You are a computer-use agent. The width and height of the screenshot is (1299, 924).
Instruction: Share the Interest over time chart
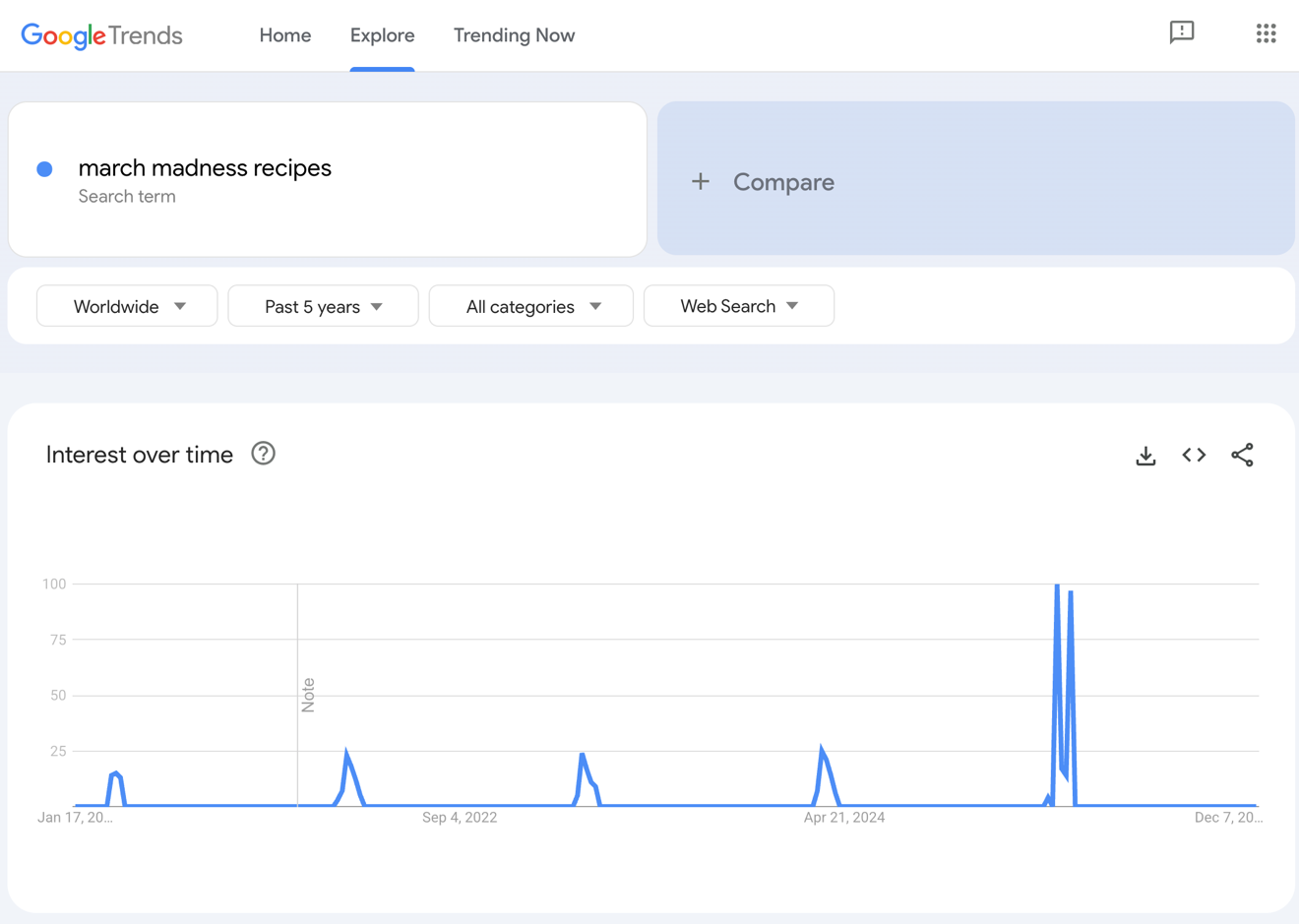click(x=1242, y=455)
